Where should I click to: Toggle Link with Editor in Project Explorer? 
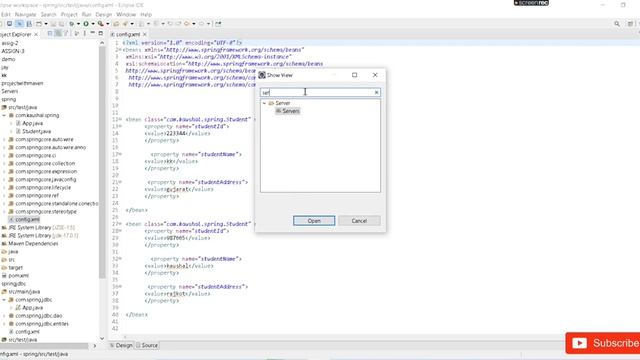[x=58, y=34]
